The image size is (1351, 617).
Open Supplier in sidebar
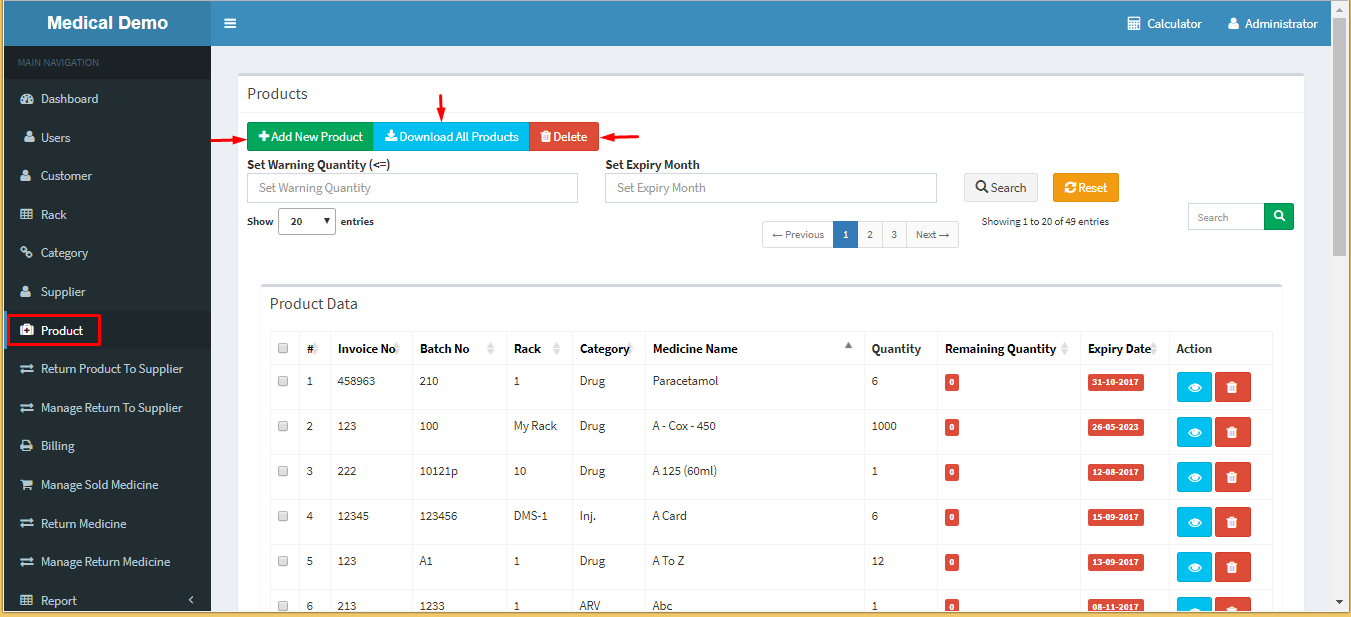coord(108,292)
